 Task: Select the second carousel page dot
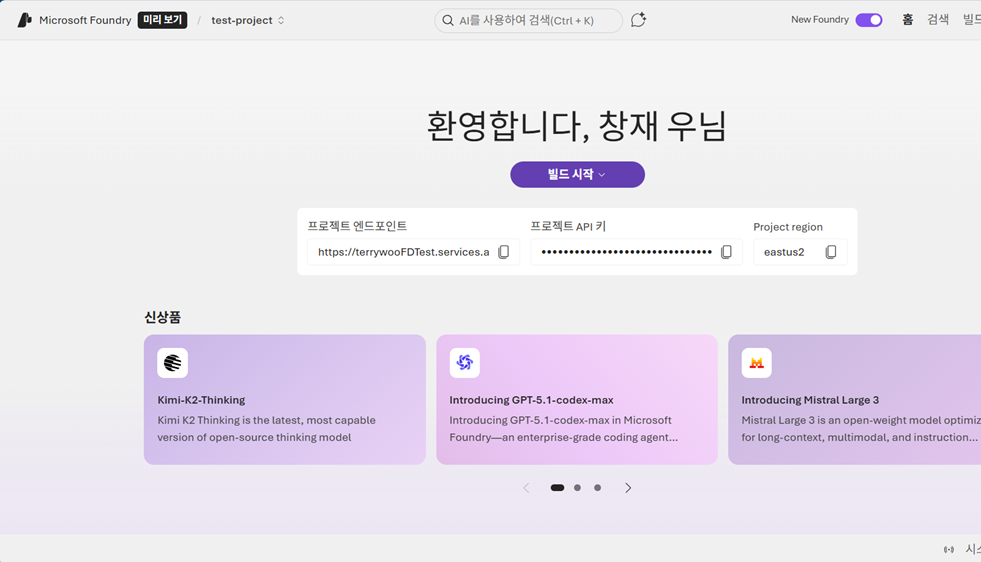coord(577,488)
